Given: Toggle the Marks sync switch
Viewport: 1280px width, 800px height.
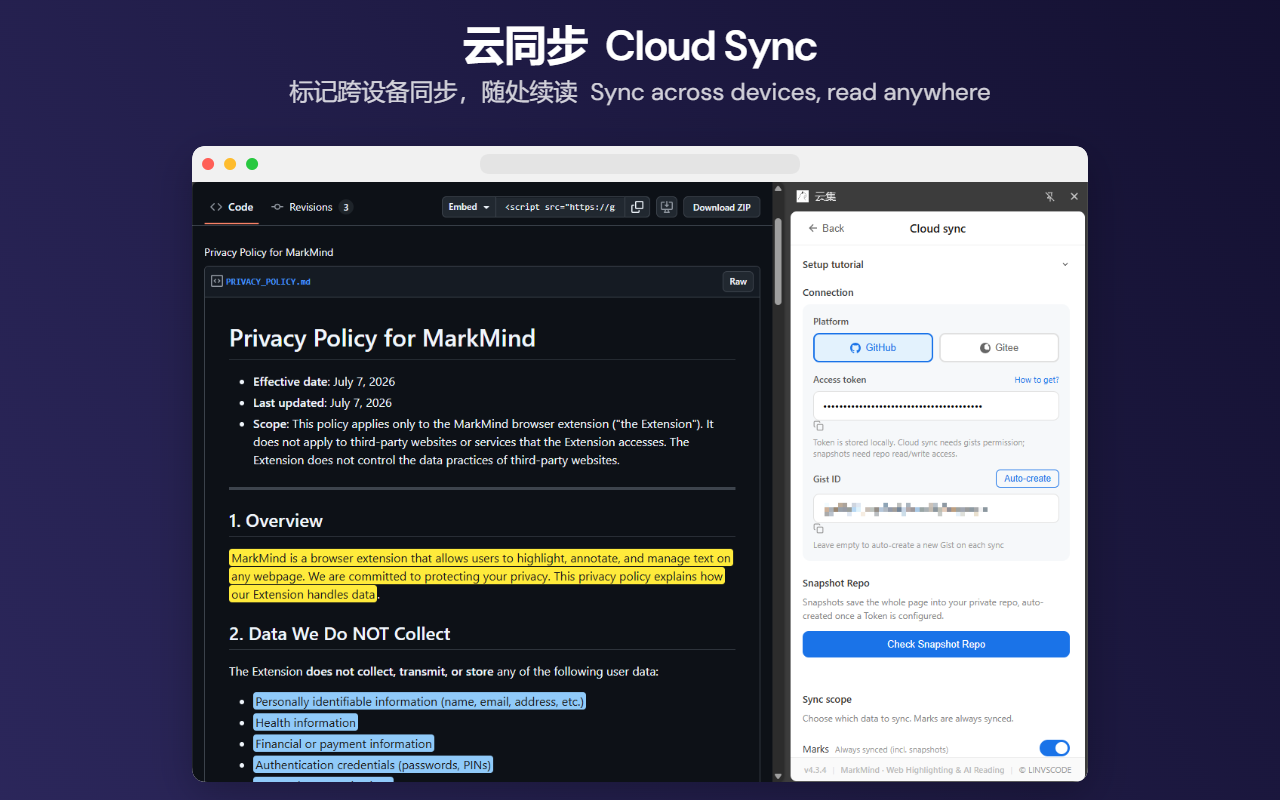Looking at the screenshot, I should [1054, 748].
